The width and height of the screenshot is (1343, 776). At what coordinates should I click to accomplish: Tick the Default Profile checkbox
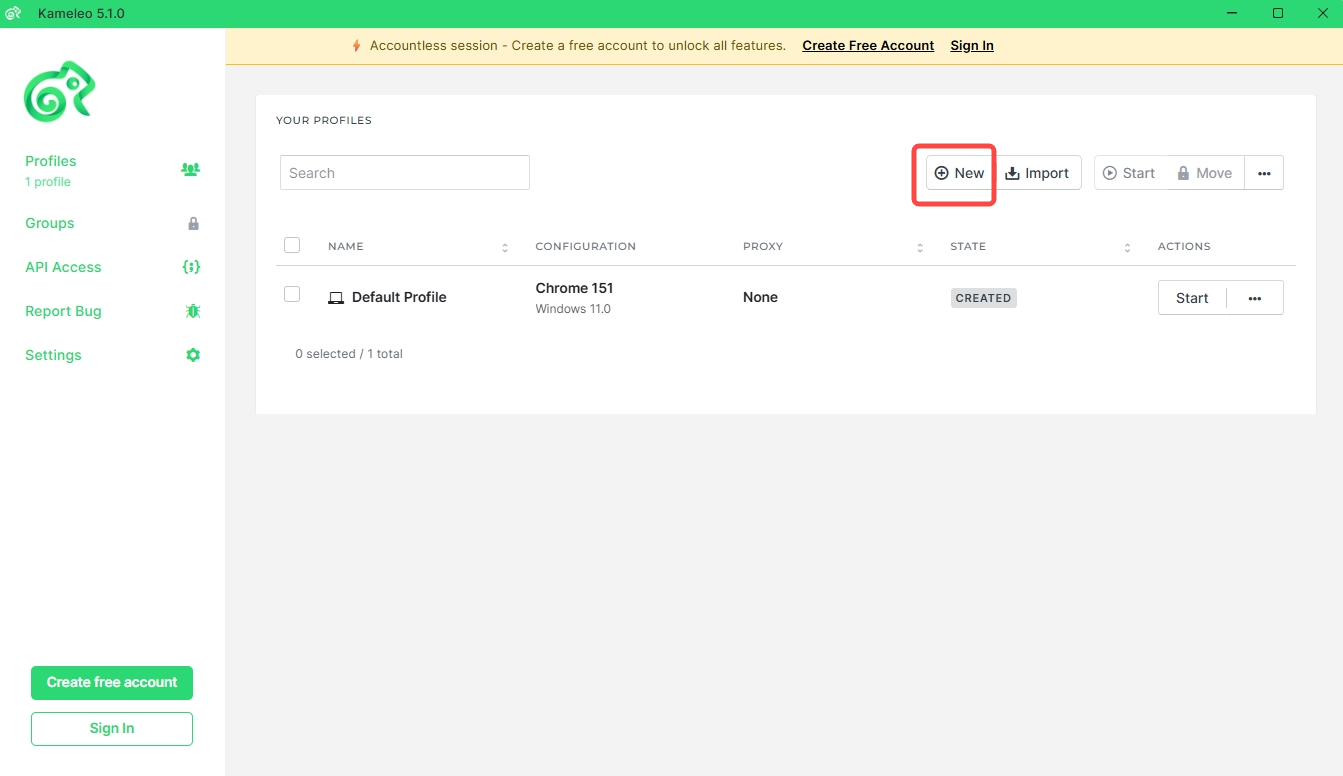(x=292, y=294)
